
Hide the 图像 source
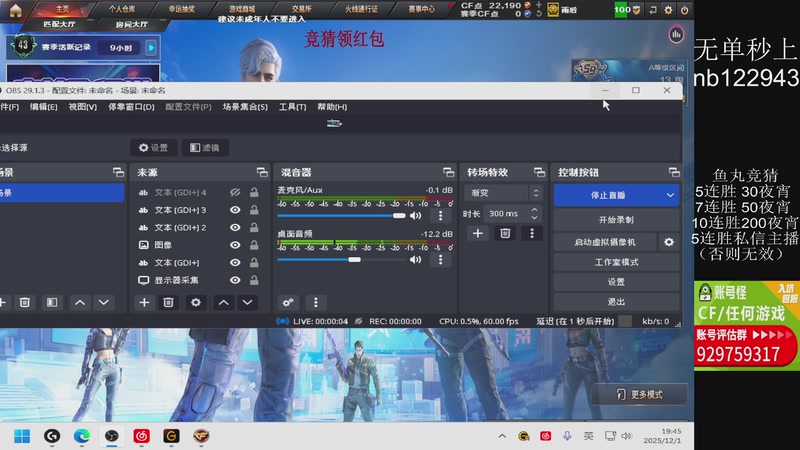(x=235, y=245)
